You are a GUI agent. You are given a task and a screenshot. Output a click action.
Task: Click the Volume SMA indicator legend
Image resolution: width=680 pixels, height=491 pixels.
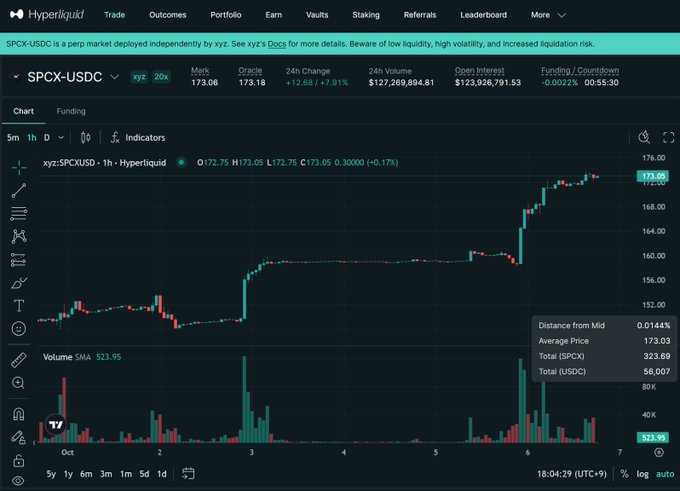(x=82, y=357)
